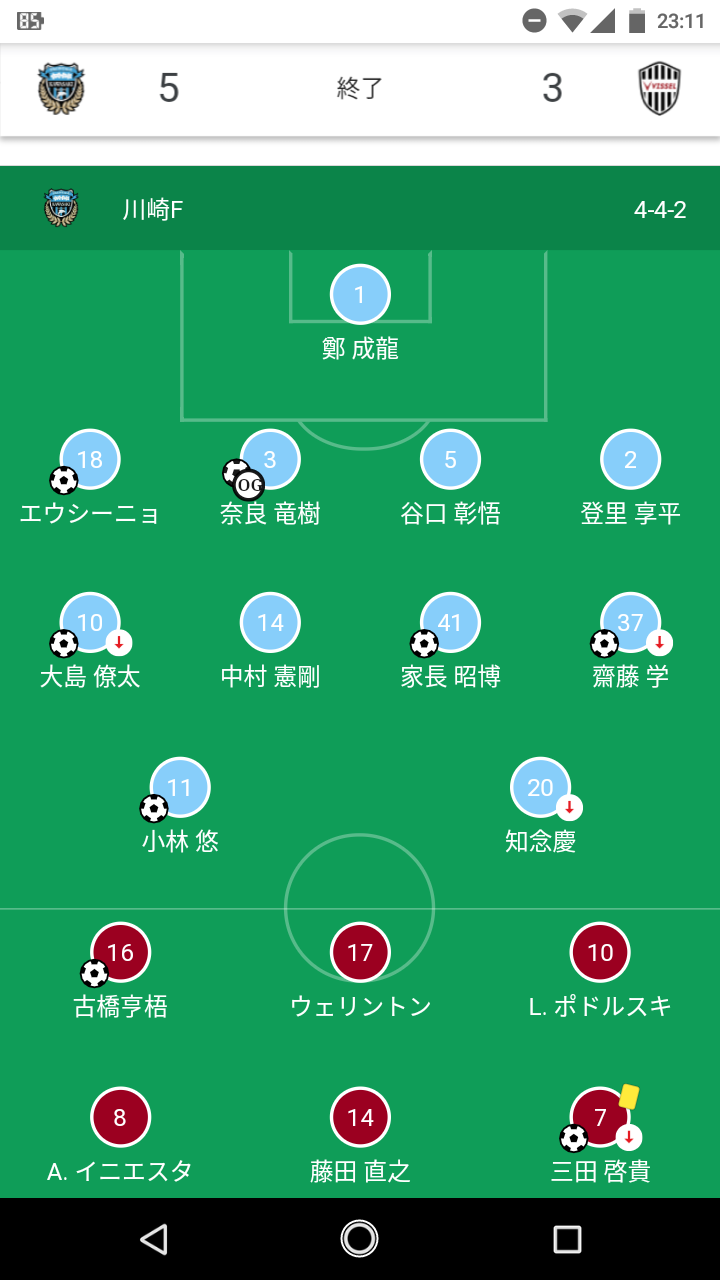Viewport: 720px width, 1280px height.
Task: Tap the 川崎F team name label
Action: [x=153, y=210]
